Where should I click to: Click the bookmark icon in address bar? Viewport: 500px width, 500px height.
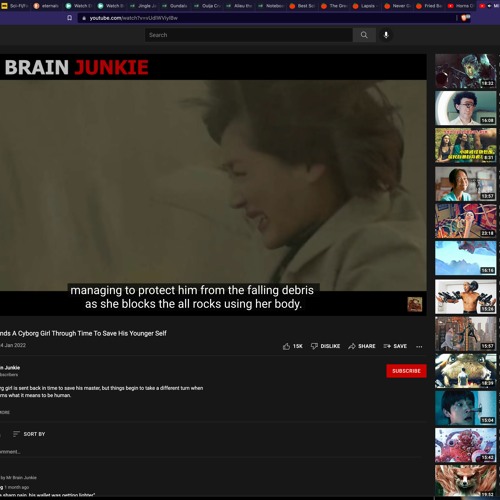(x=70, y=18)
